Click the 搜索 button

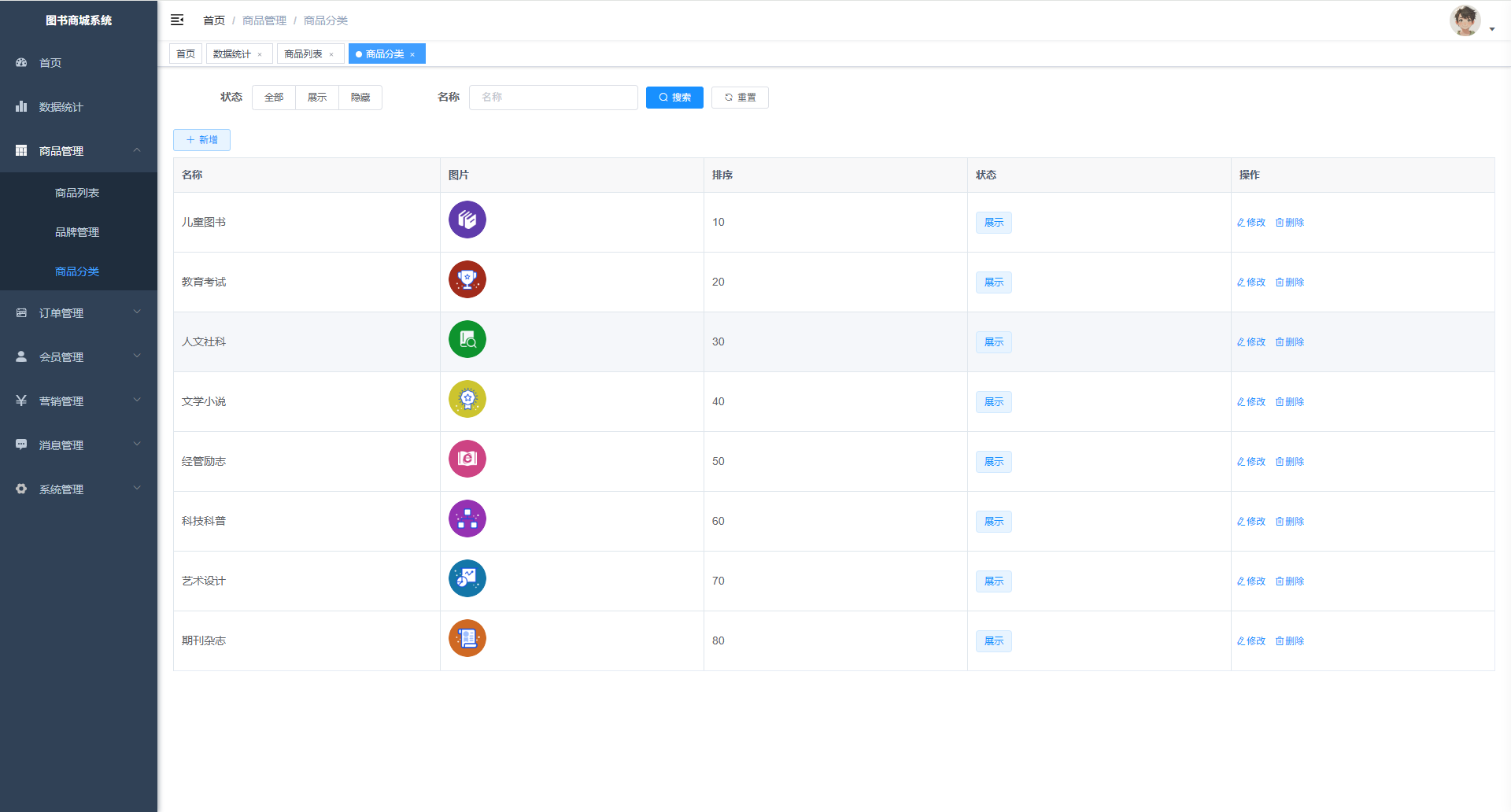(674, 98)
